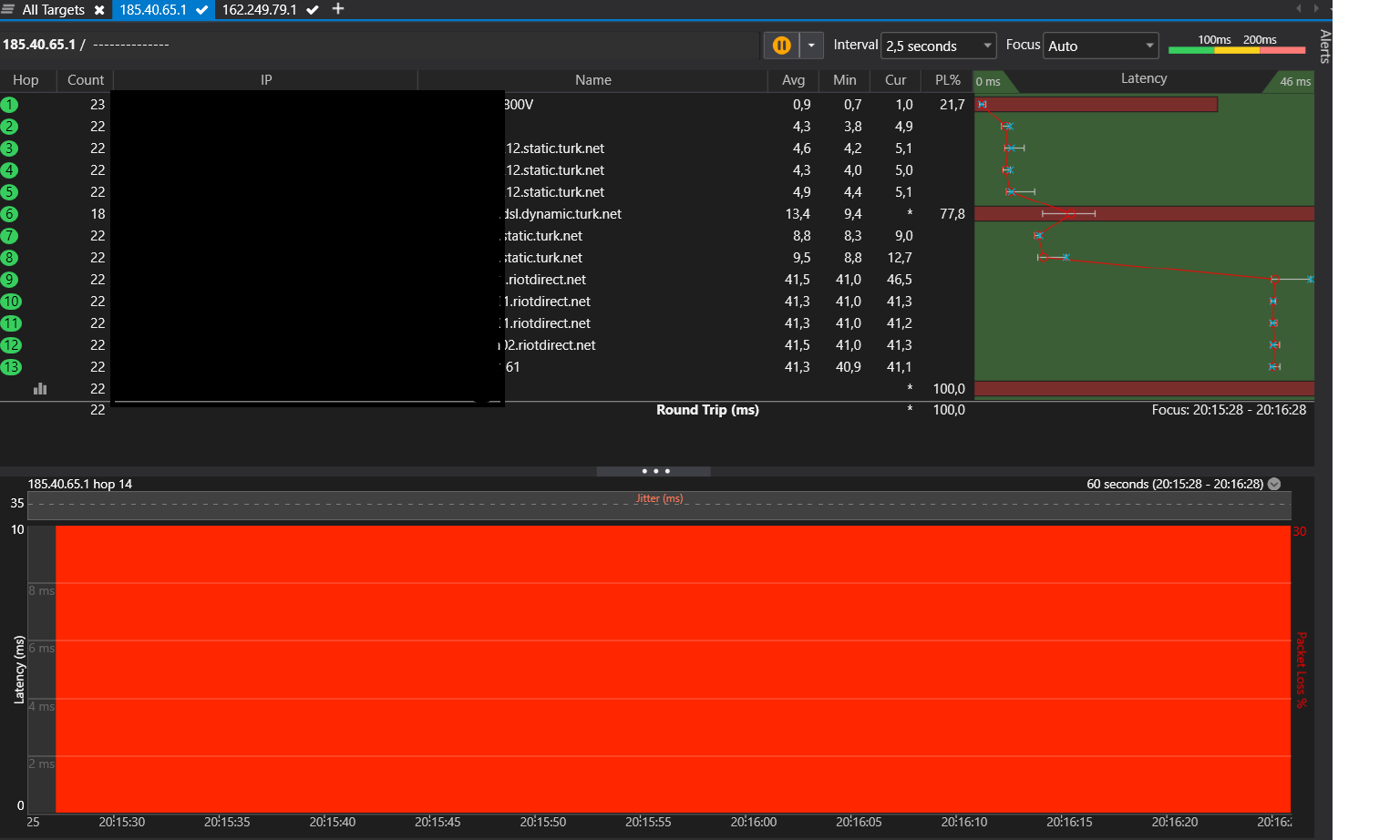Pause the trace with the orange button
The width and height of the screenshot is (1400, 840).
(x=781, y=46)
